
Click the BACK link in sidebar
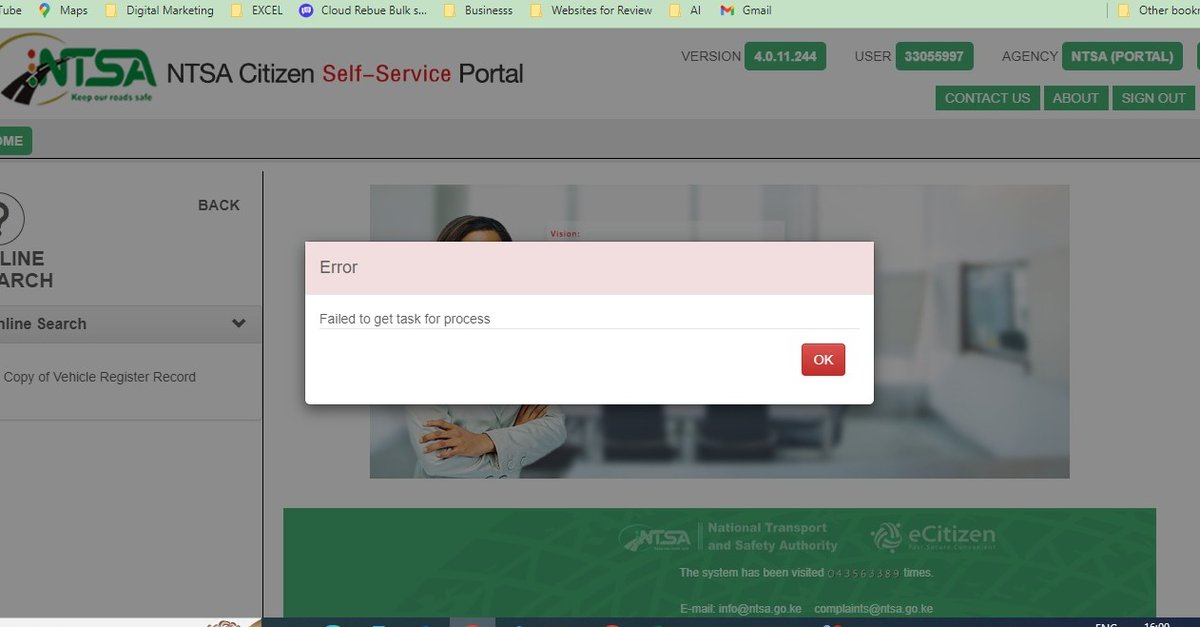219,205
